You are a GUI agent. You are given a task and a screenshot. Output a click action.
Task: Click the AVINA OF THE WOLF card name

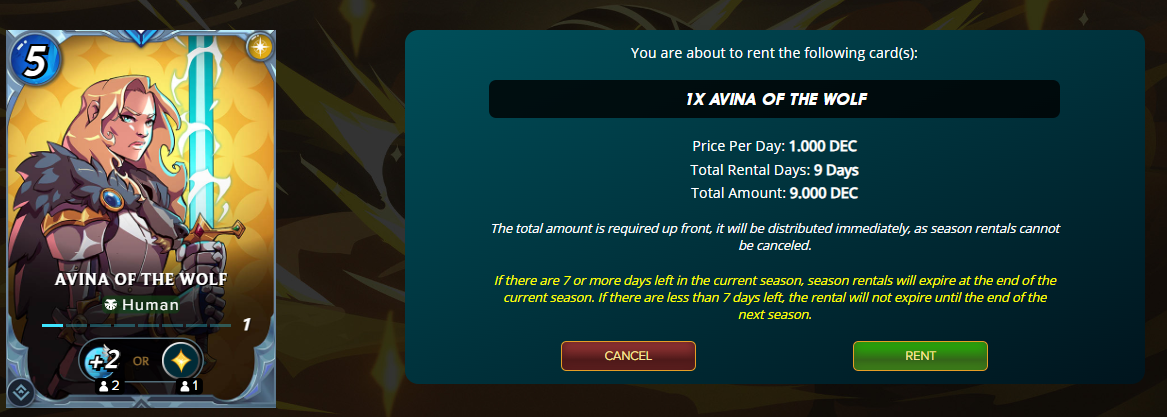141,279
